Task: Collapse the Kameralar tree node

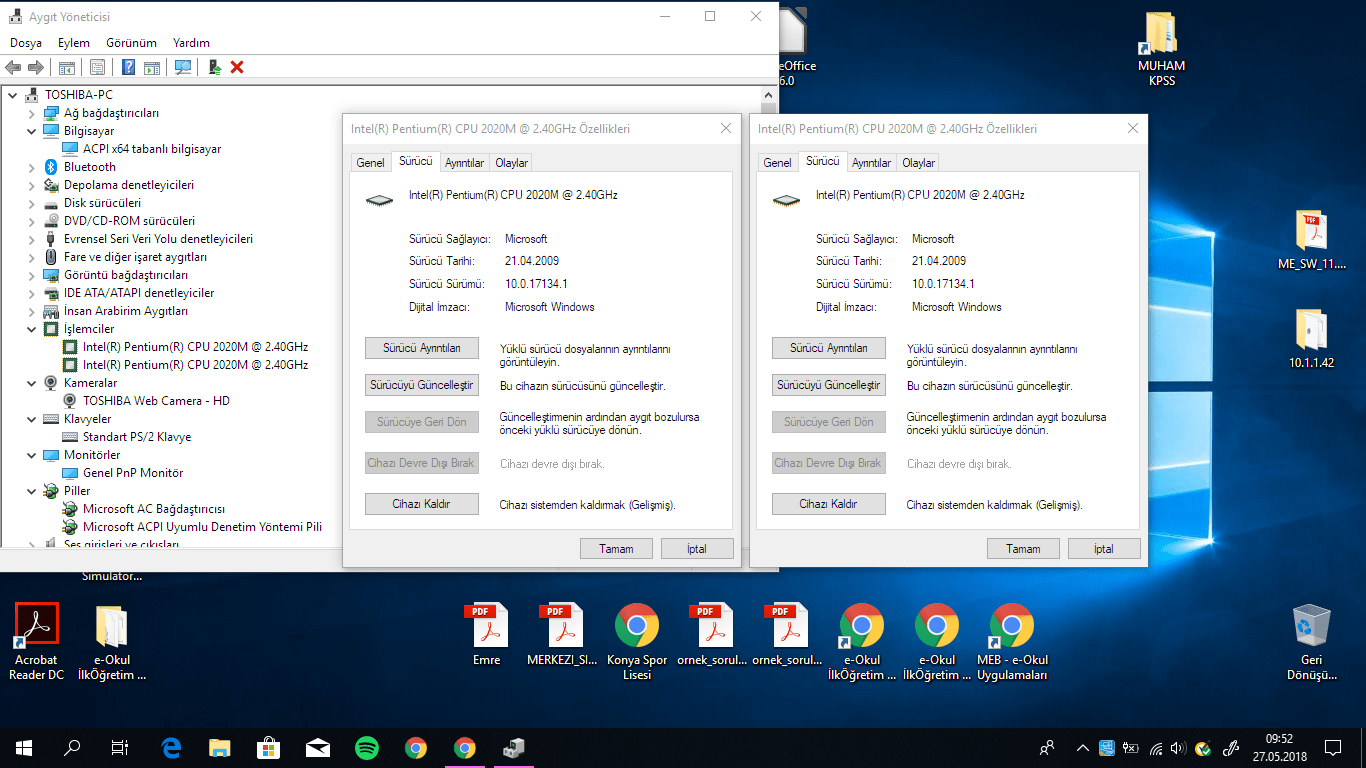Action: point(31,383)
